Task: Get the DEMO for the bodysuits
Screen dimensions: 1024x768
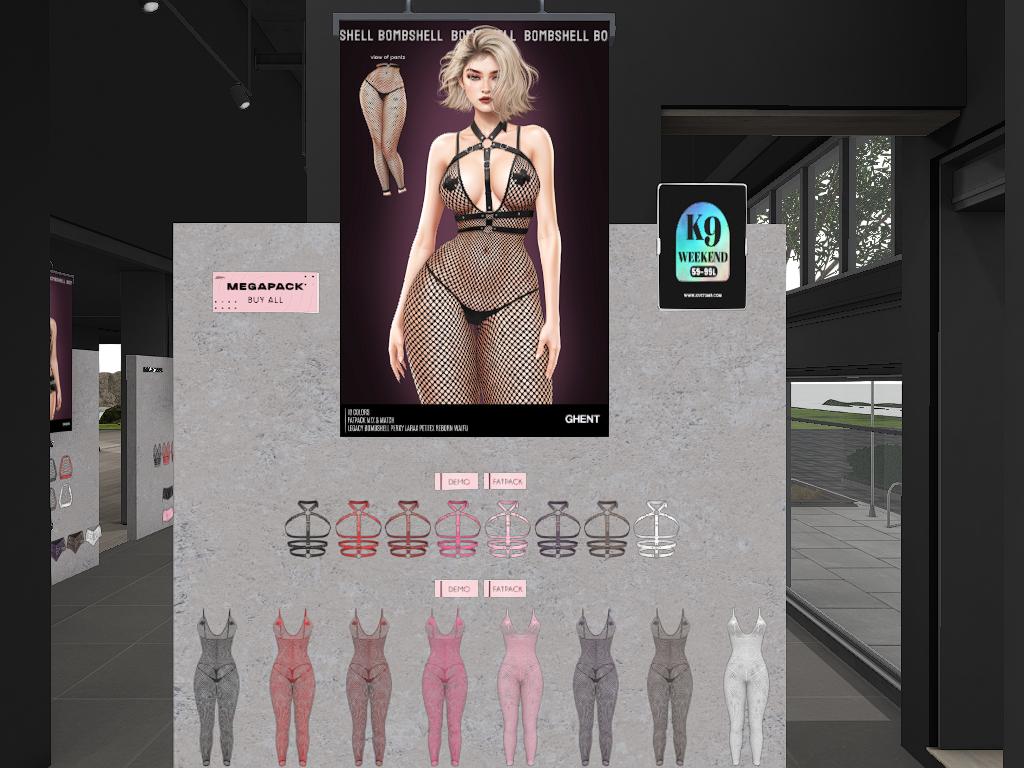Action: click(x=458, y=589)
